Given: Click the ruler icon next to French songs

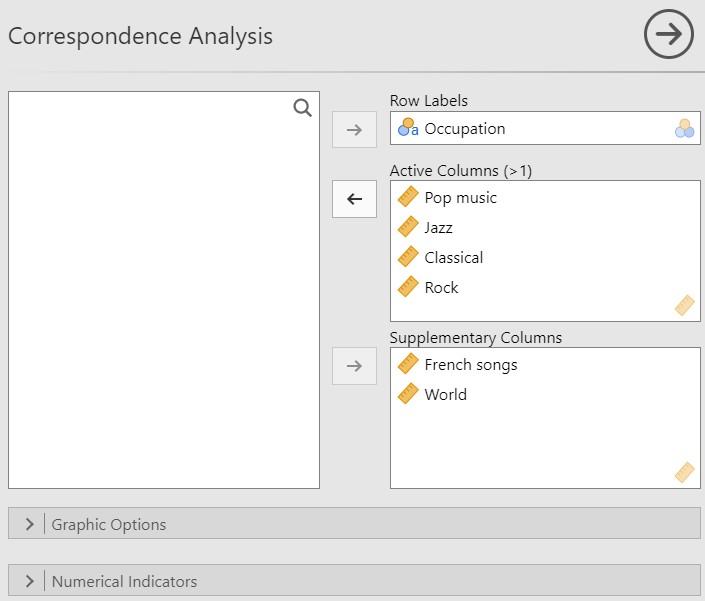Looking at the screenshot, I should (x=408, y=364).
